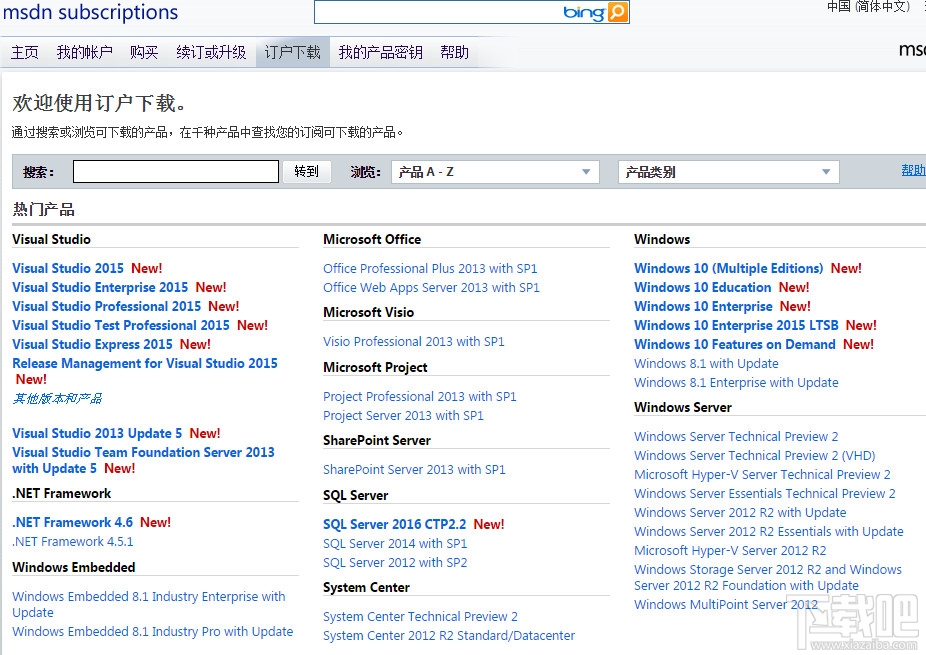This screenshot has height=655, width=926.
Task: Switch to the 主页 tab
Action: (24, 51)
